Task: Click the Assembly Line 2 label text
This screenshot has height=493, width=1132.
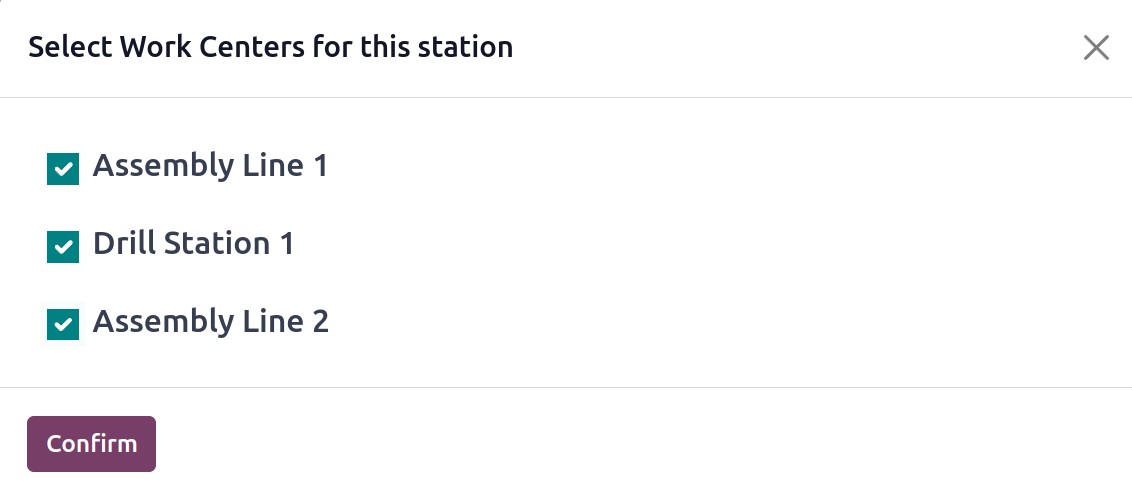Action: coord(211,321)
